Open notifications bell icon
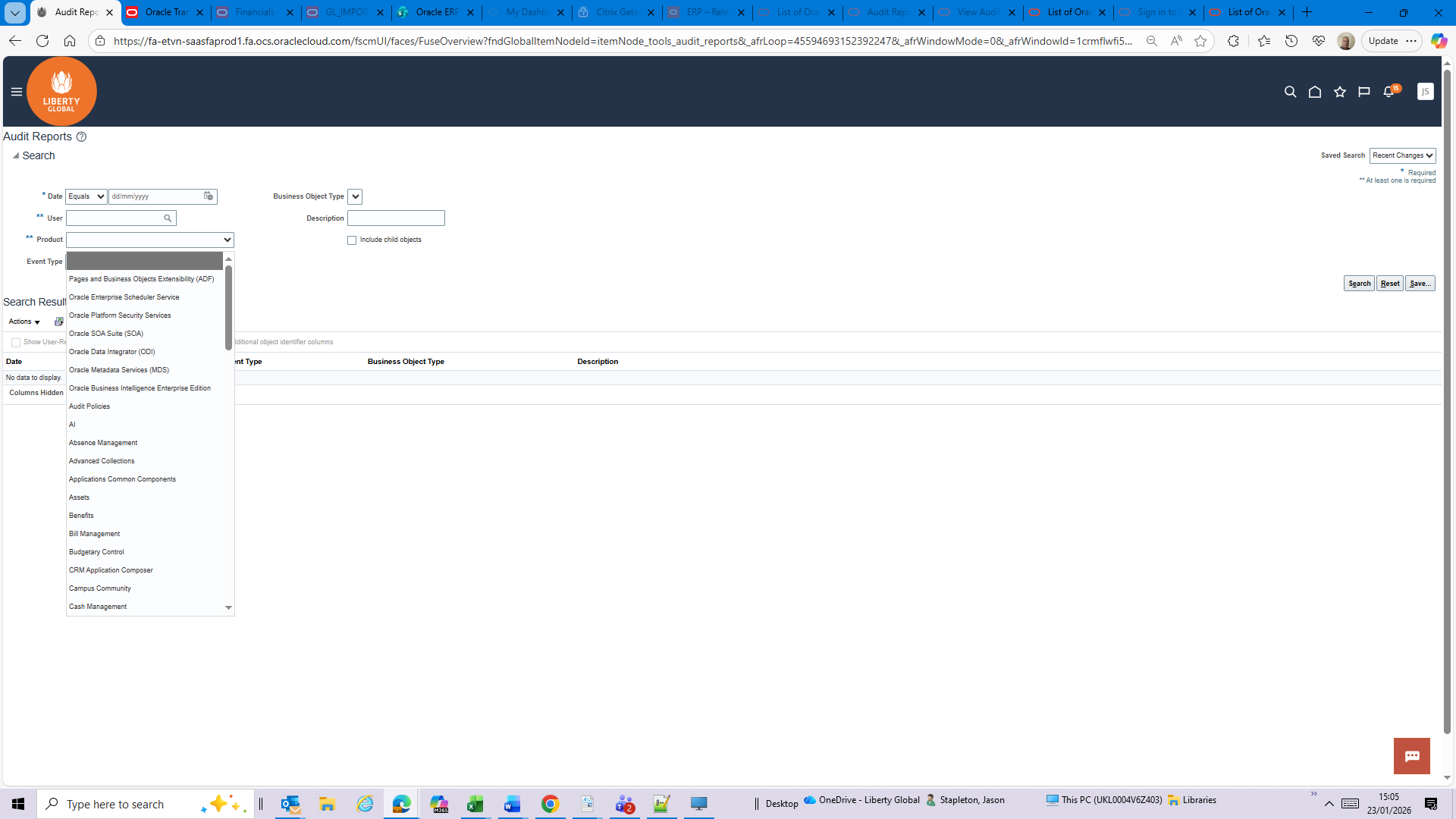The image size is (1456, 819). point(1389,92)
